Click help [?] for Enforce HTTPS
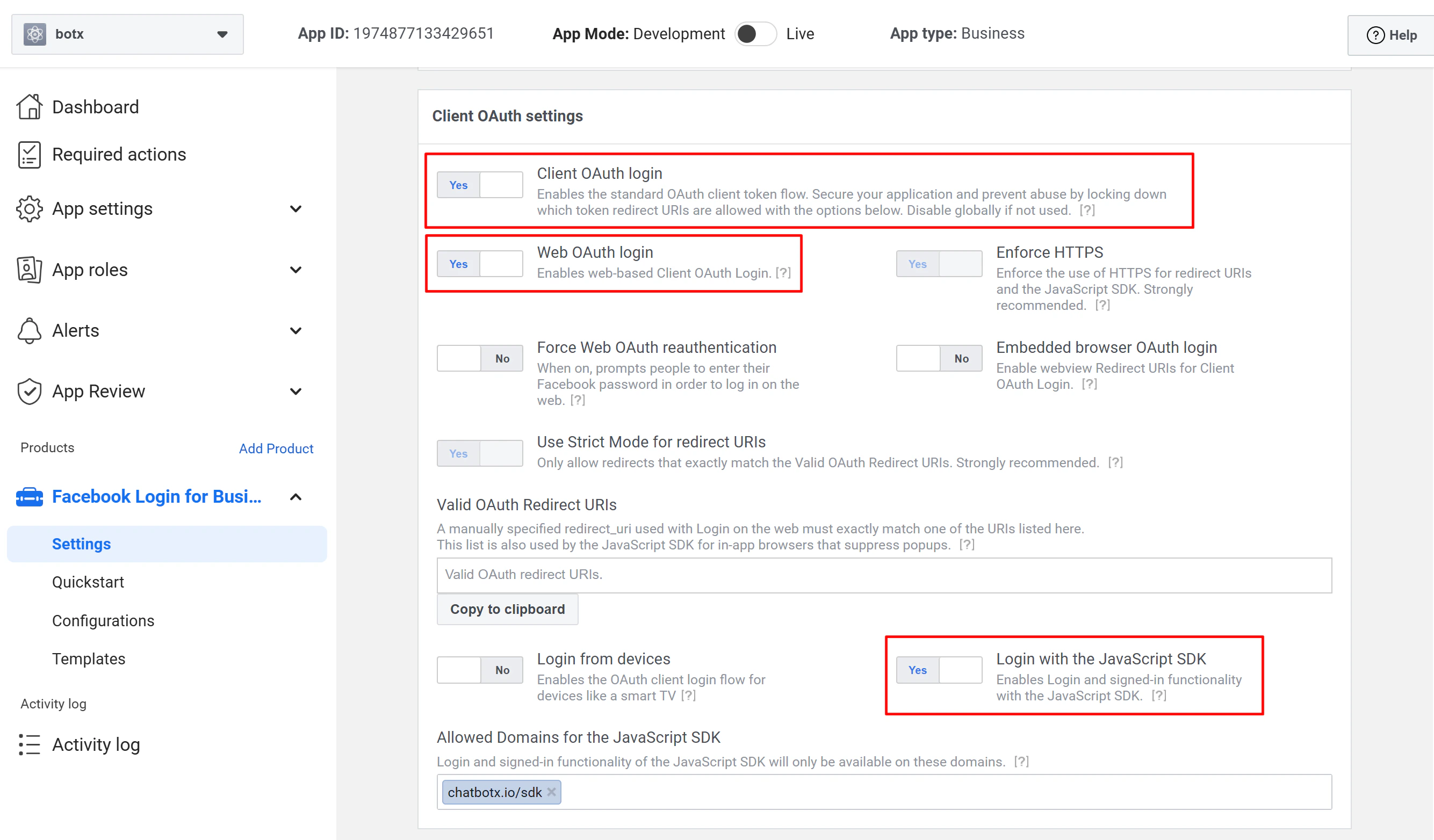This screenshot has height=840, width=1434. [x=1103, y=306]
